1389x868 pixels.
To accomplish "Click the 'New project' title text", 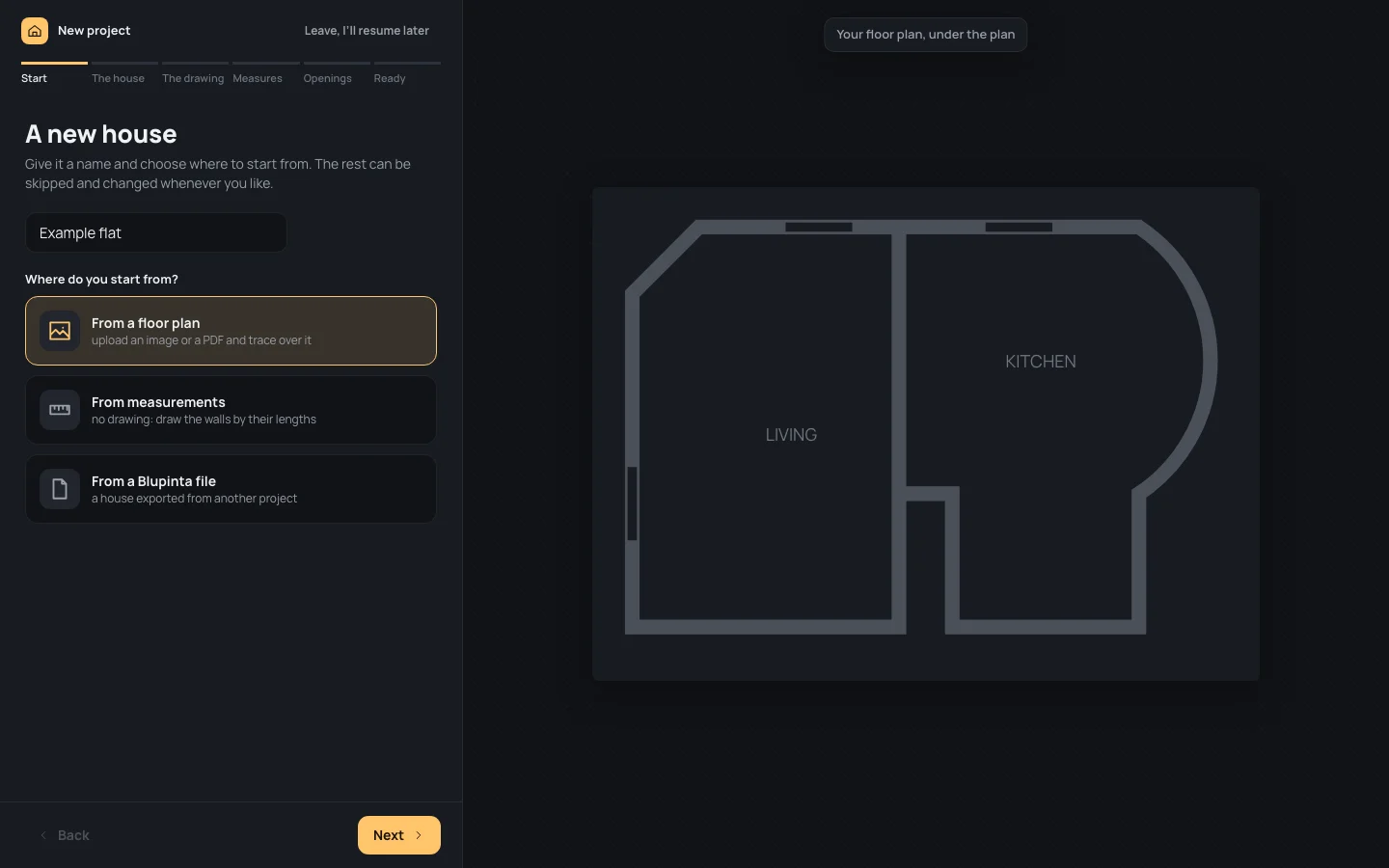I will coord(94,31).
